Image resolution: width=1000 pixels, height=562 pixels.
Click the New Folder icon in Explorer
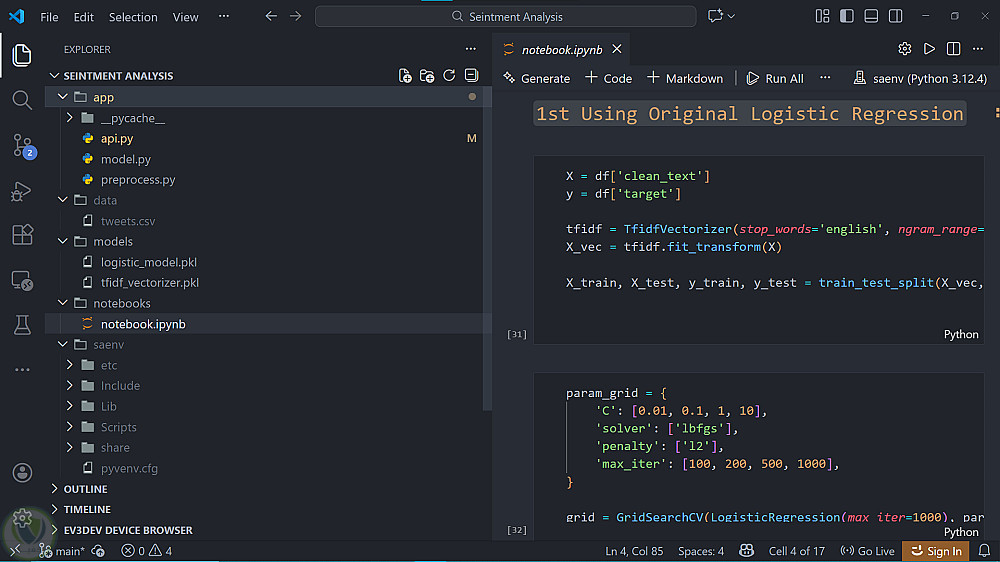(427, 76)
